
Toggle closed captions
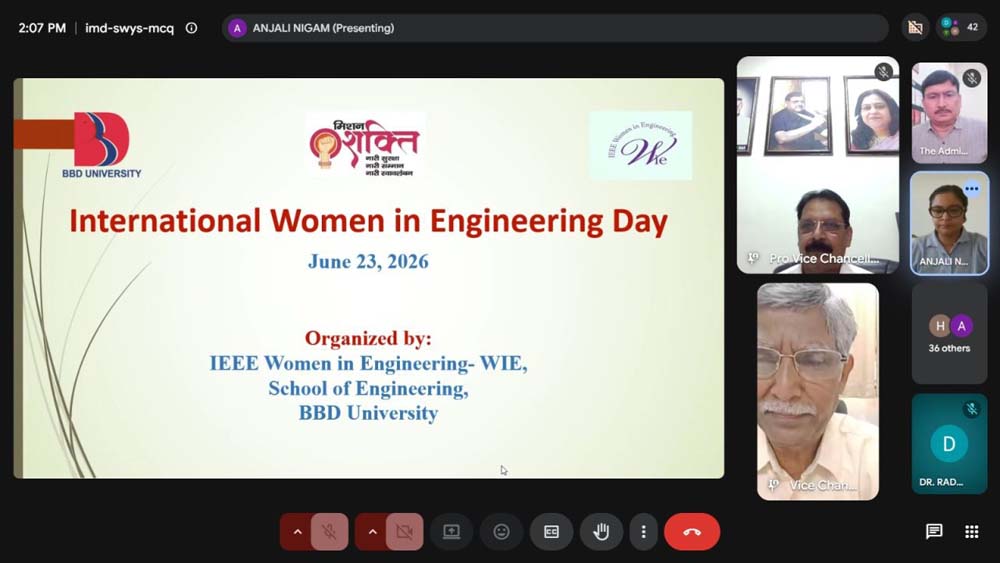(551, 532)
